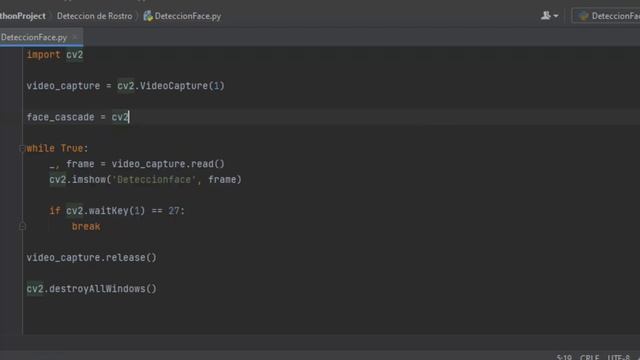Open the DeteccionFace run configuration selector
Viewport: 640px width, 360px height.
click(x=606, y=16)
